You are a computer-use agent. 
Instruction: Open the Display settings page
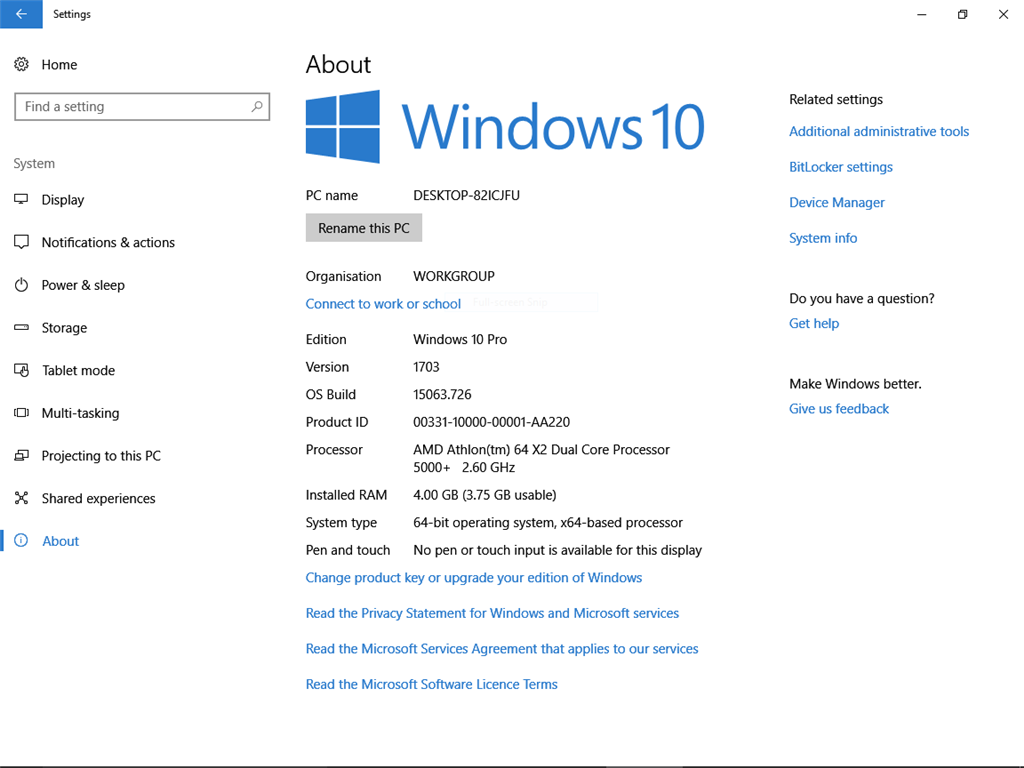63,200
